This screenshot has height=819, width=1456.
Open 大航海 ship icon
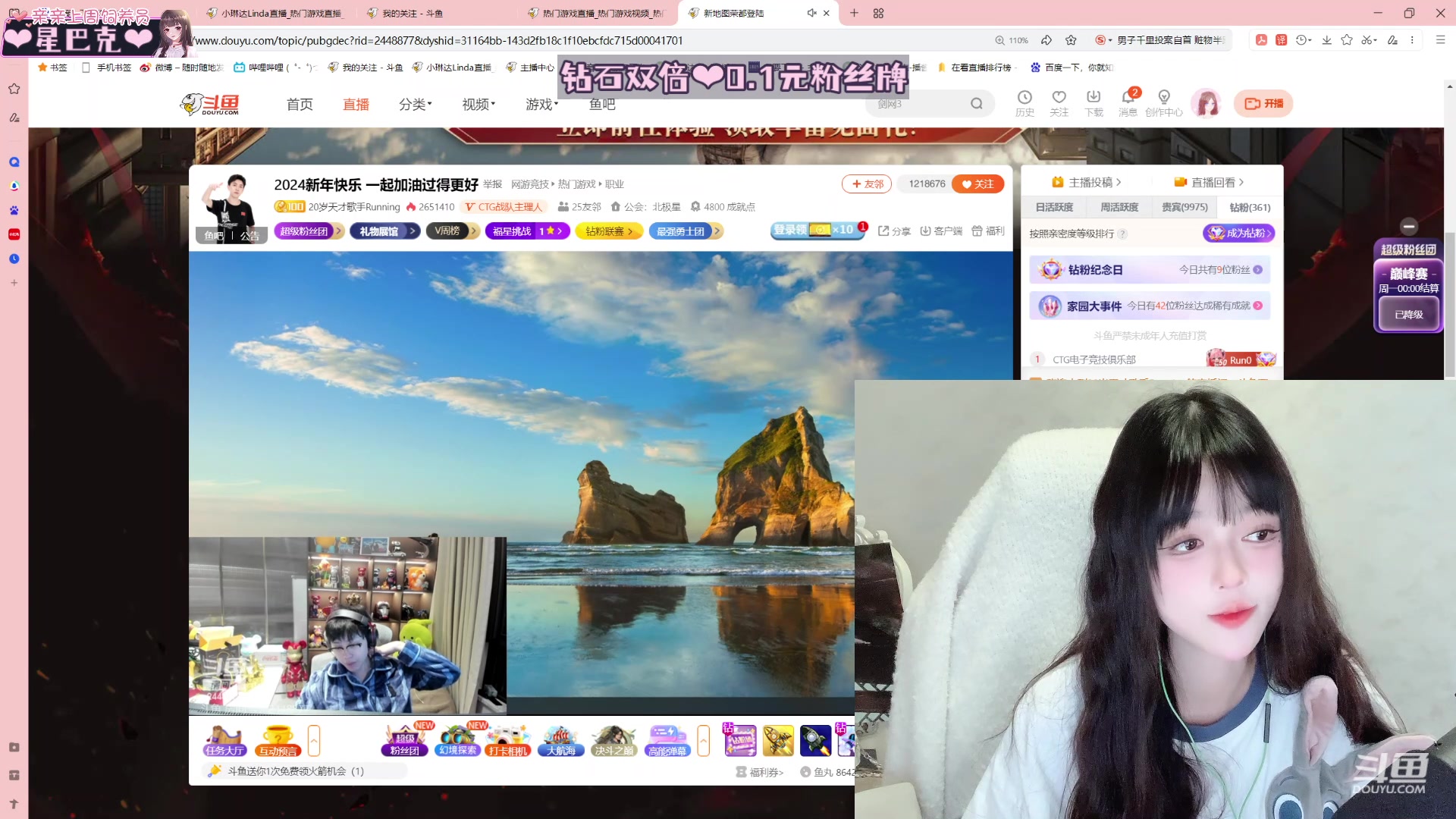pyautogui.click(x=561, y=741)
